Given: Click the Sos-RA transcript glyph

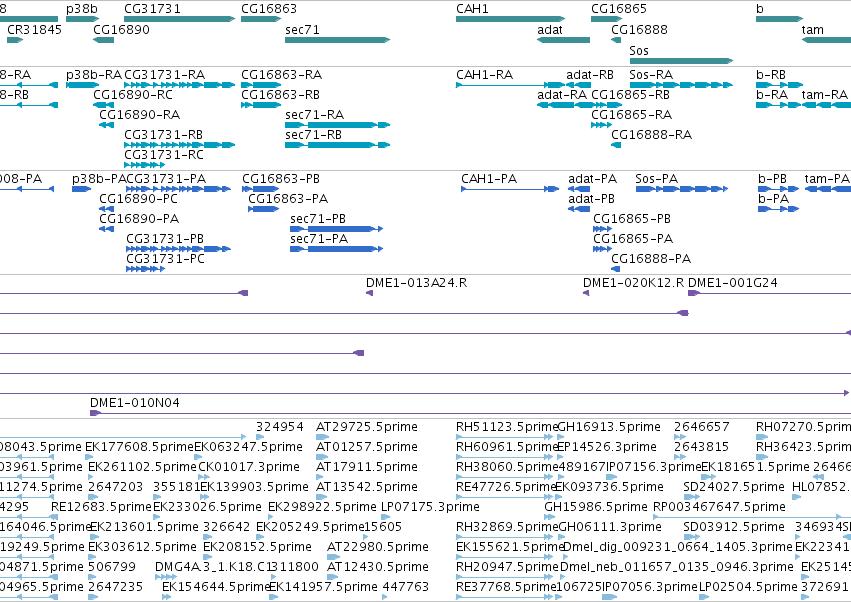Looking at the screenshot, I should point(681,85).
